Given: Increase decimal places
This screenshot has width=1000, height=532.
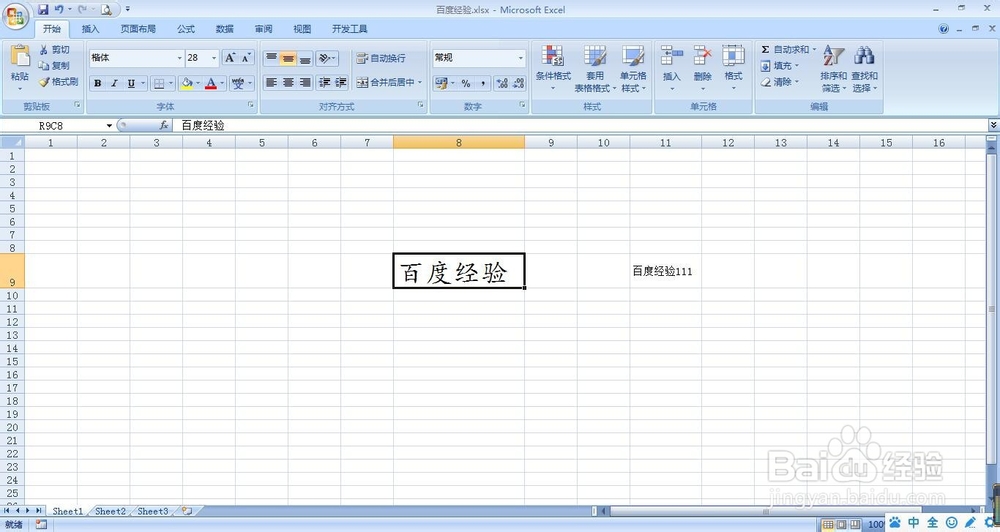Looking at the screenshot, I should (502, 83).
